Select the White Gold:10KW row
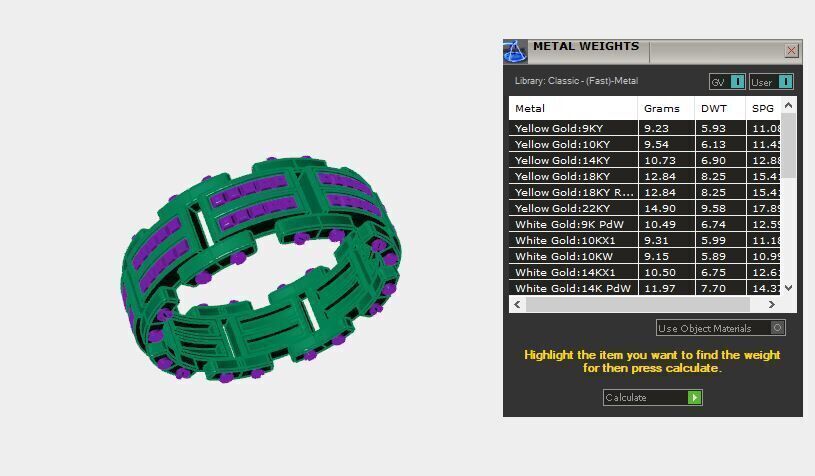This screenshot has height=476, width=815. pos(645,256)
